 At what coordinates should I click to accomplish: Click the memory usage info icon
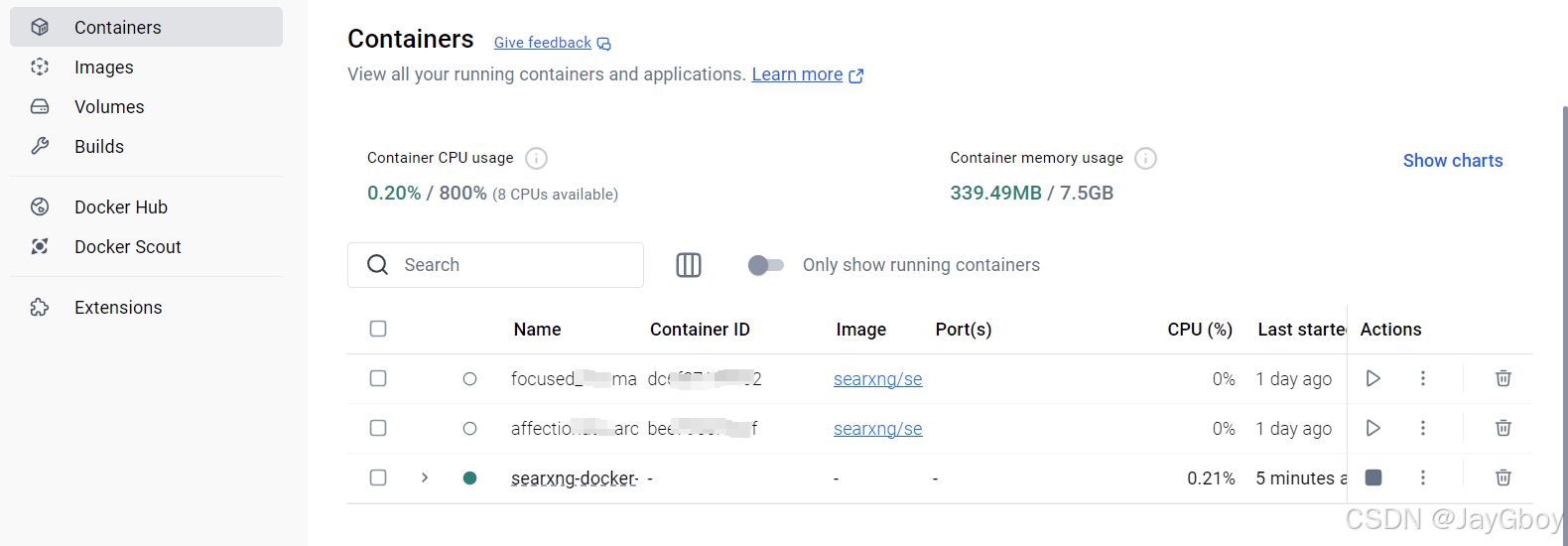[1145, 158]
